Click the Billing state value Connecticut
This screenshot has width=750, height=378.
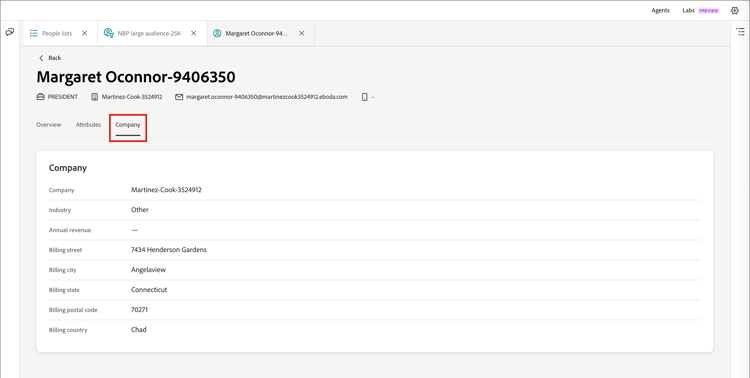coord(149,290)
